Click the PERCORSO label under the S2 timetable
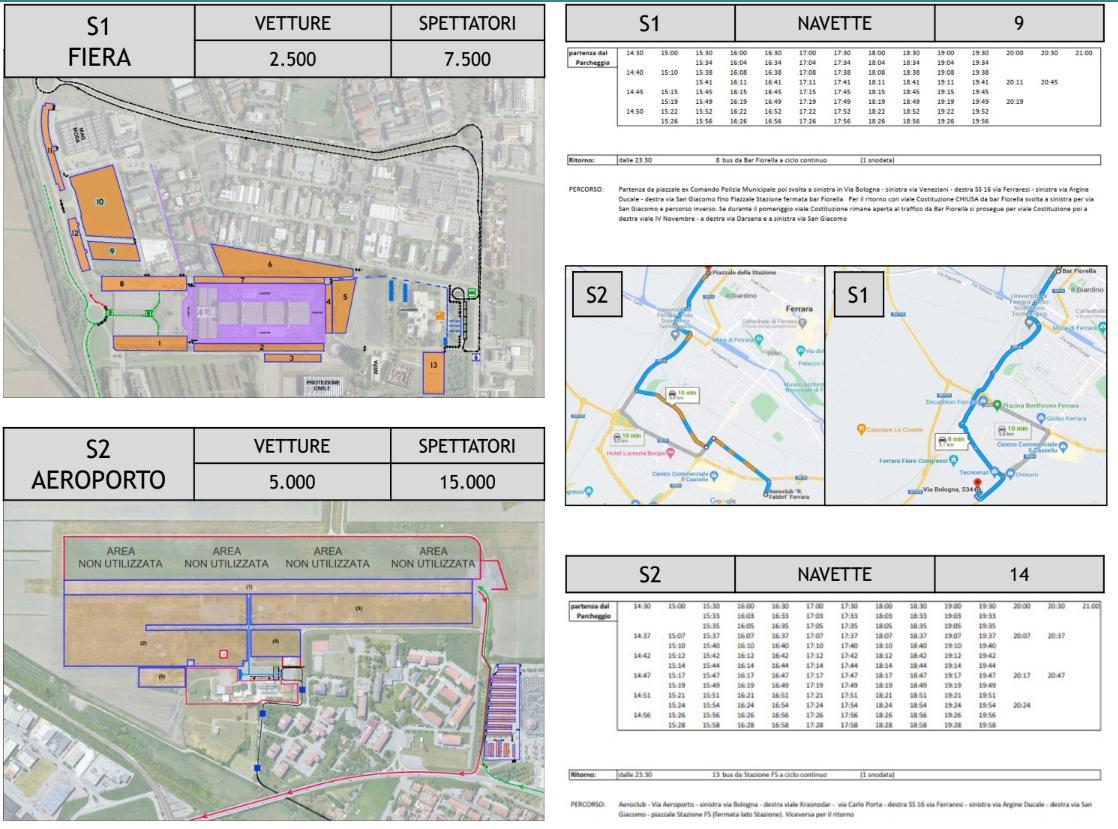This screenshot has height=829, width=1118. click(x=587, y=804)
